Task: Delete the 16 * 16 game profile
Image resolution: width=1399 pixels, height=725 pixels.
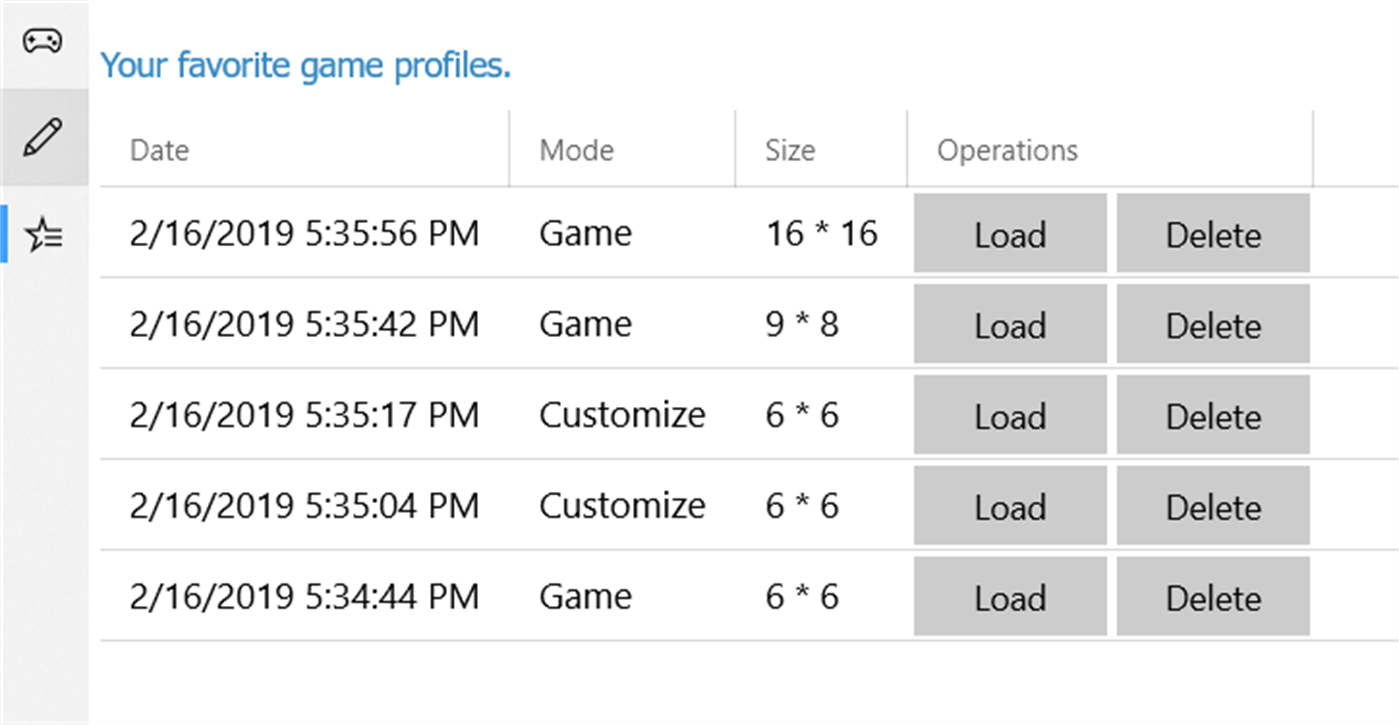Action: pos(1213,234)
